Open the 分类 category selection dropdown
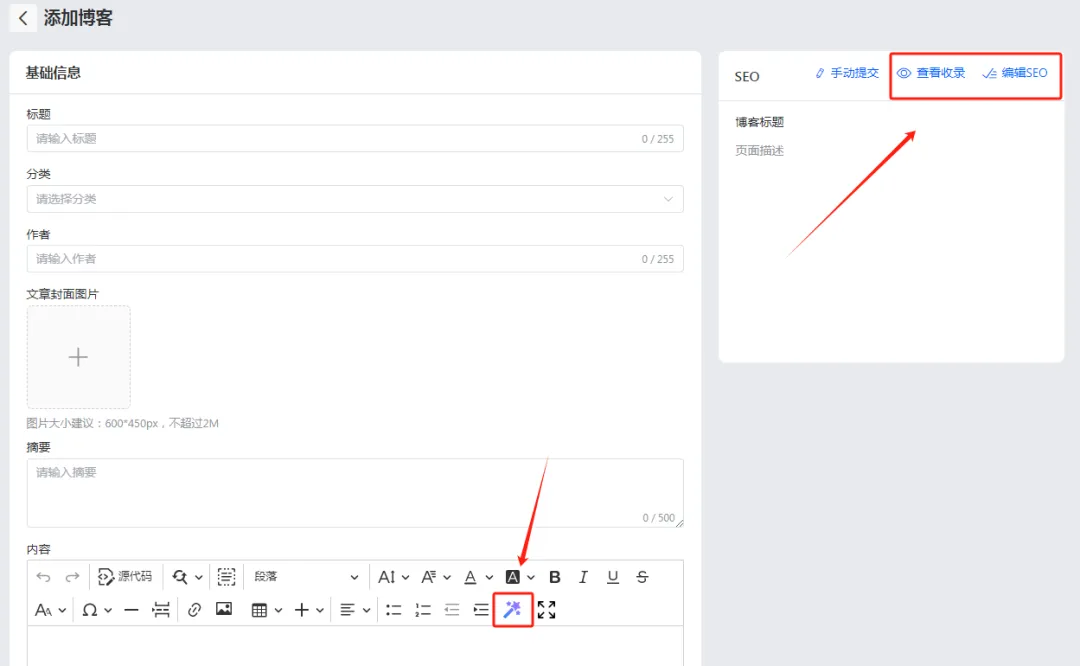This screenshot has width=1080, height=666. (355, 199)
